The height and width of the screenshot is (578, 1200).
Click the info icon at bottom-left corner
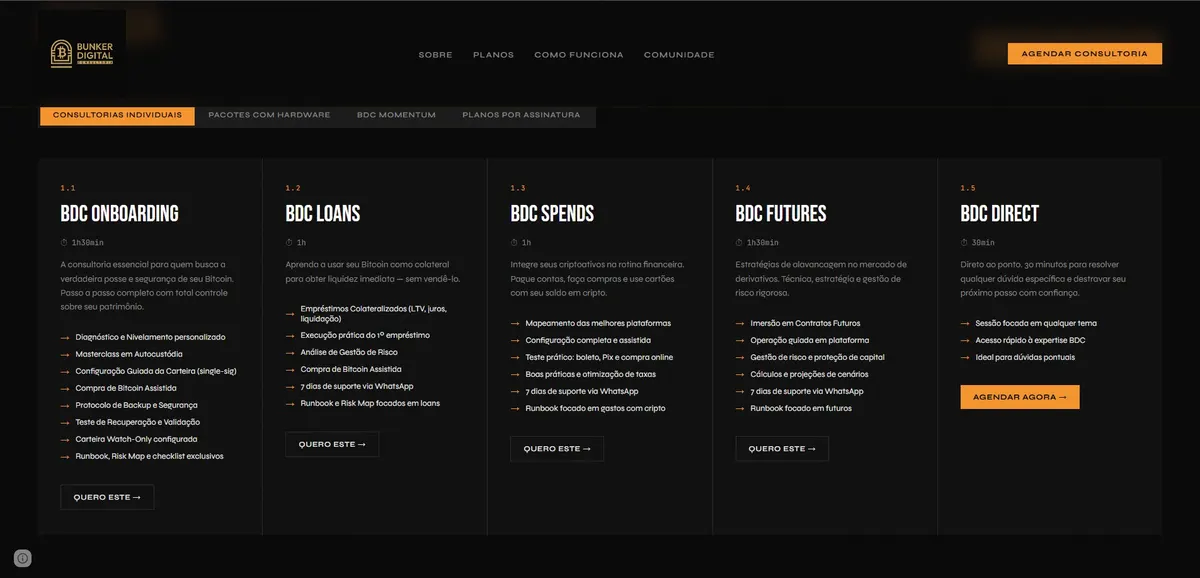[23, 558]
